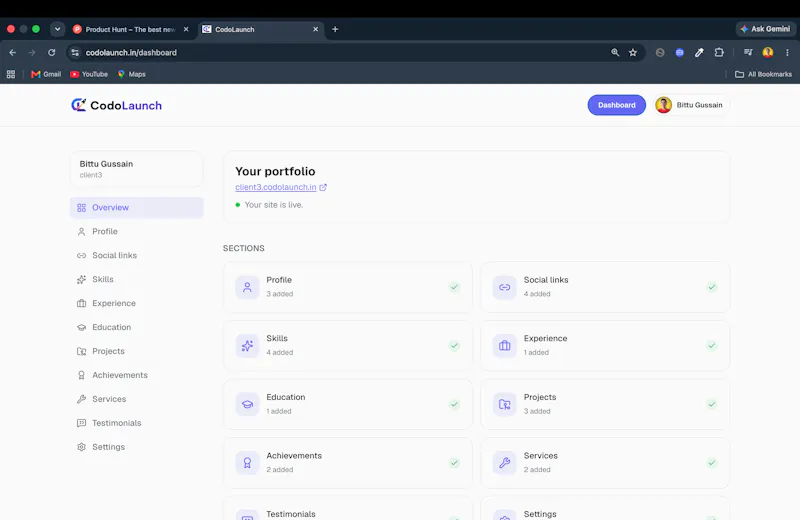This screenshot has width=800, height=520.
Task: Select Testimonials in the sidebar
Action: [x=136, y=424]
